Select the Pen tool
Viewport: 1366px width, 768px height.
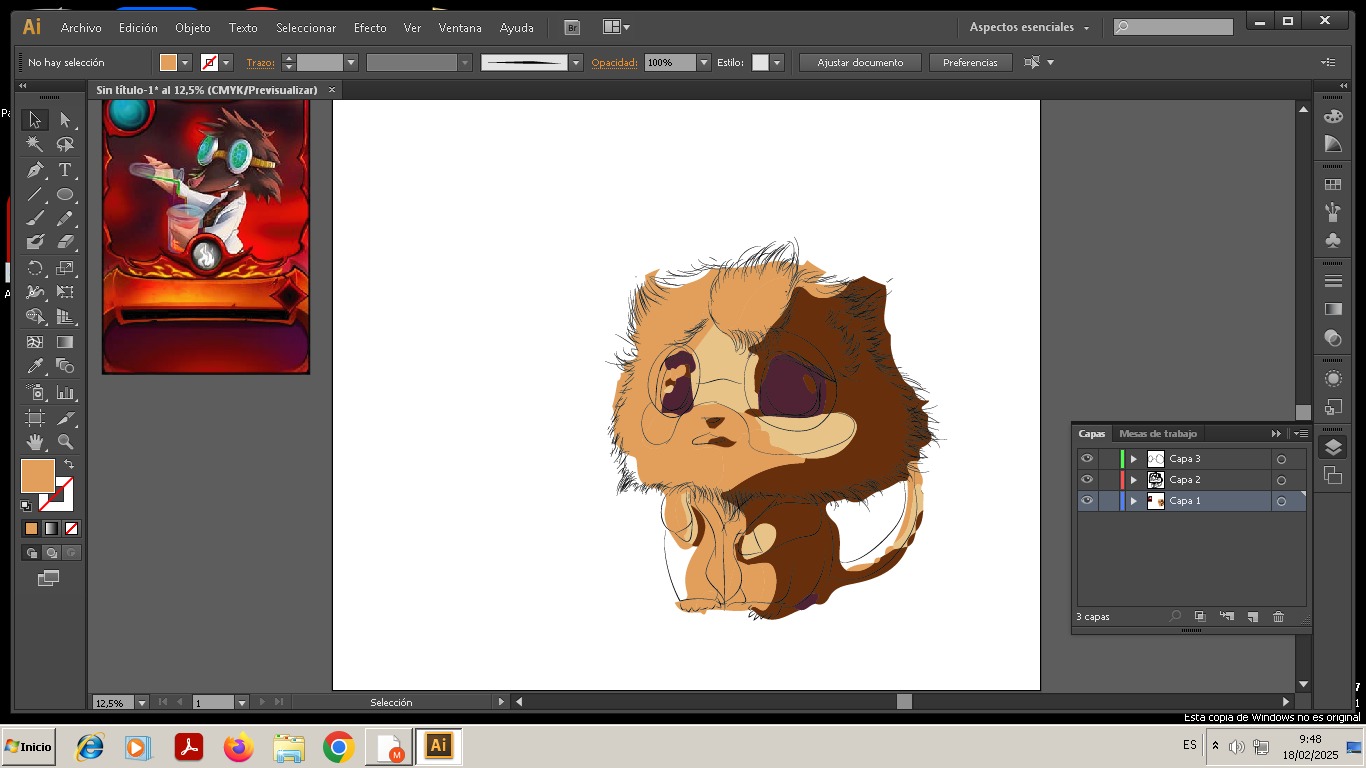pyautogui.click(x=35, y=170)
